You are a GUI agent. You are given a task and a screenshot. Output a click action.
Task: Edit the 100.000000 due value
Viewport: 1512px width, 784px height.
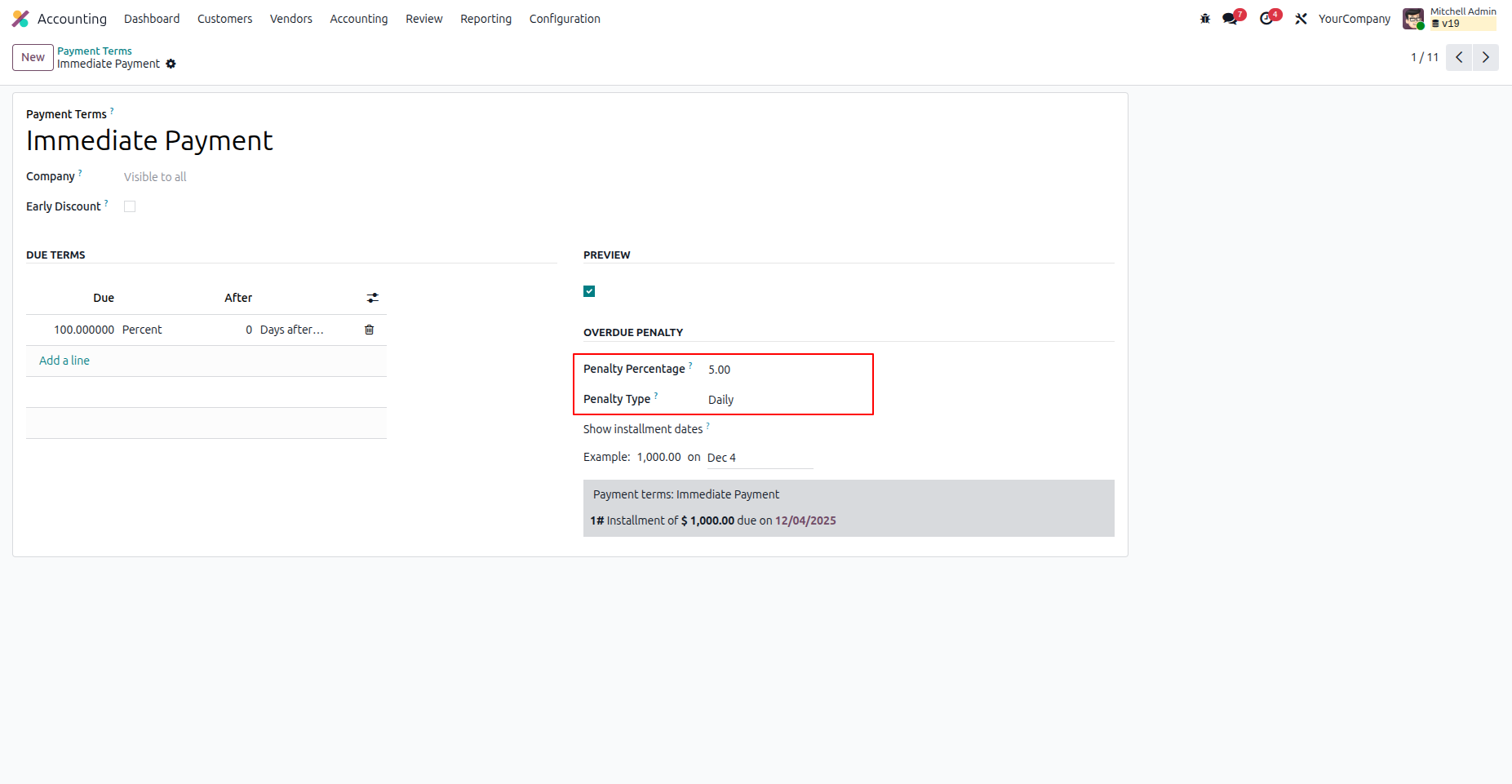tap(84, 330)
